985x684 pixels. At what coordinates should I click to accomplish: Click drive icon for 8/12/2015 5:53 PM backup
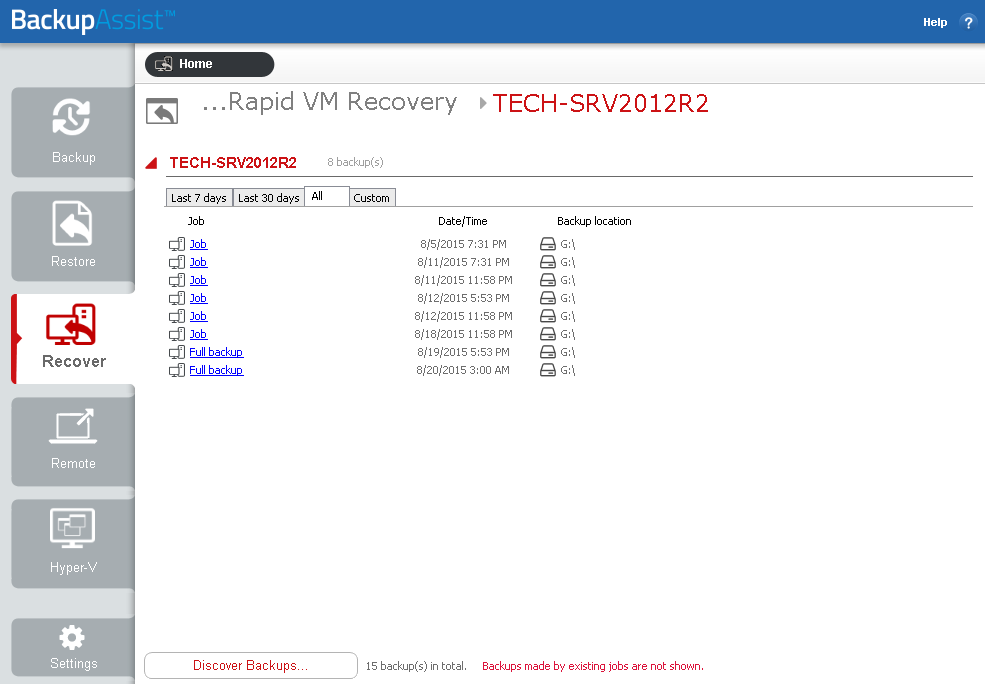(548, 298)
